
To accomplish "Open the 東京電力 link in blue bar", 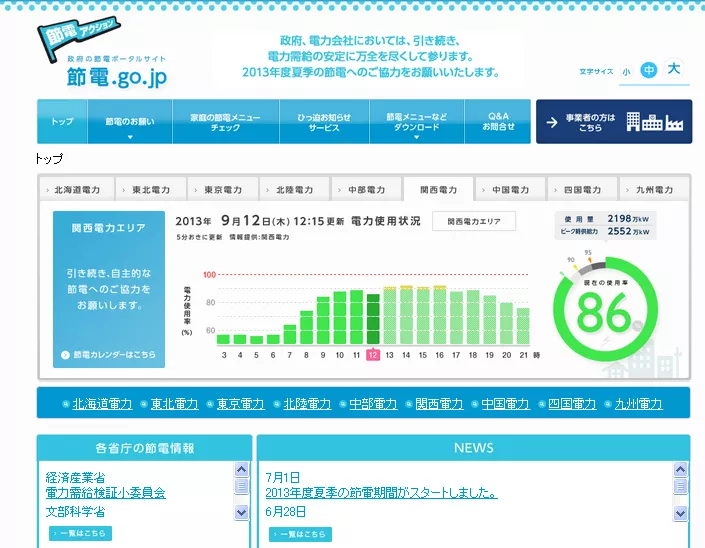I will 241,404.
